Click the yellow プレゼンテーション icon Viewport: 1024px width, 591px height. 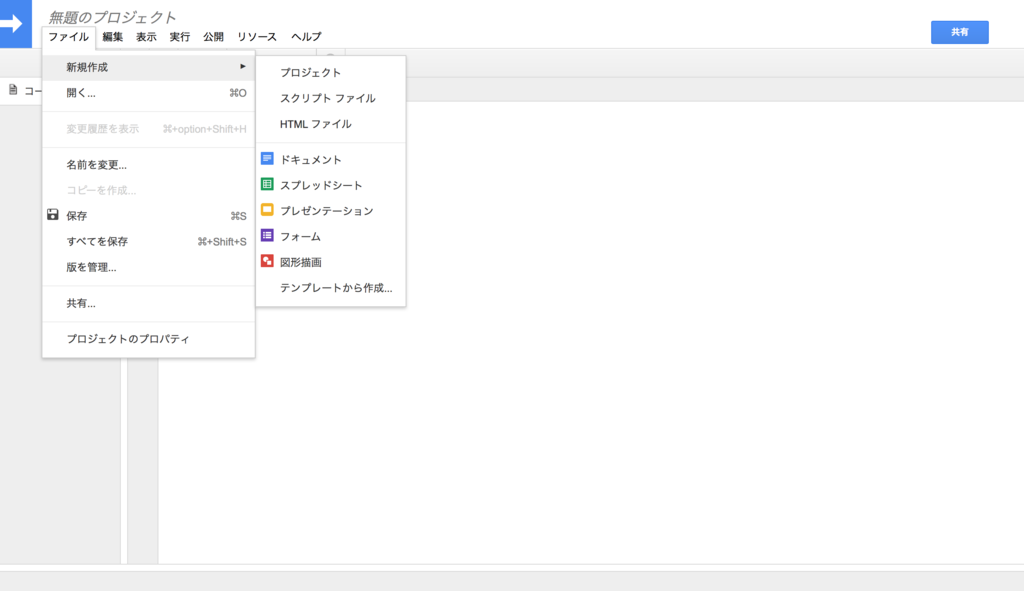(268, 210)
